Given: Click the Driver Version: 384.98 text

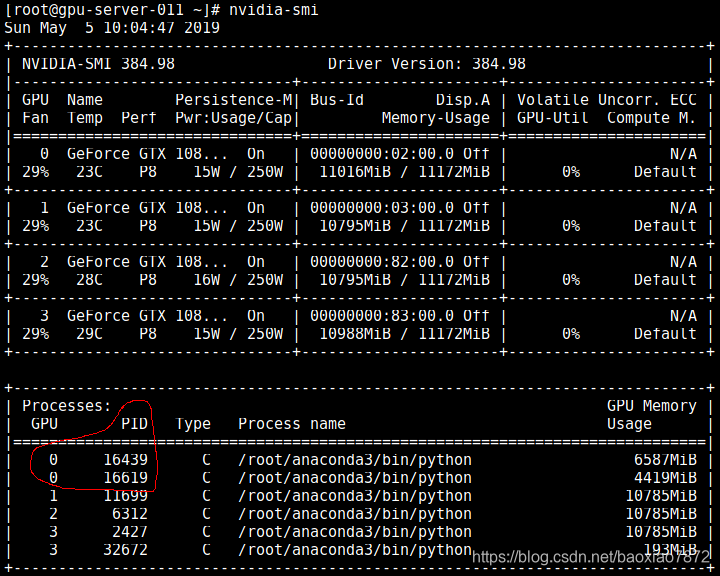Looking at the screenshot, I should (427, 63).
